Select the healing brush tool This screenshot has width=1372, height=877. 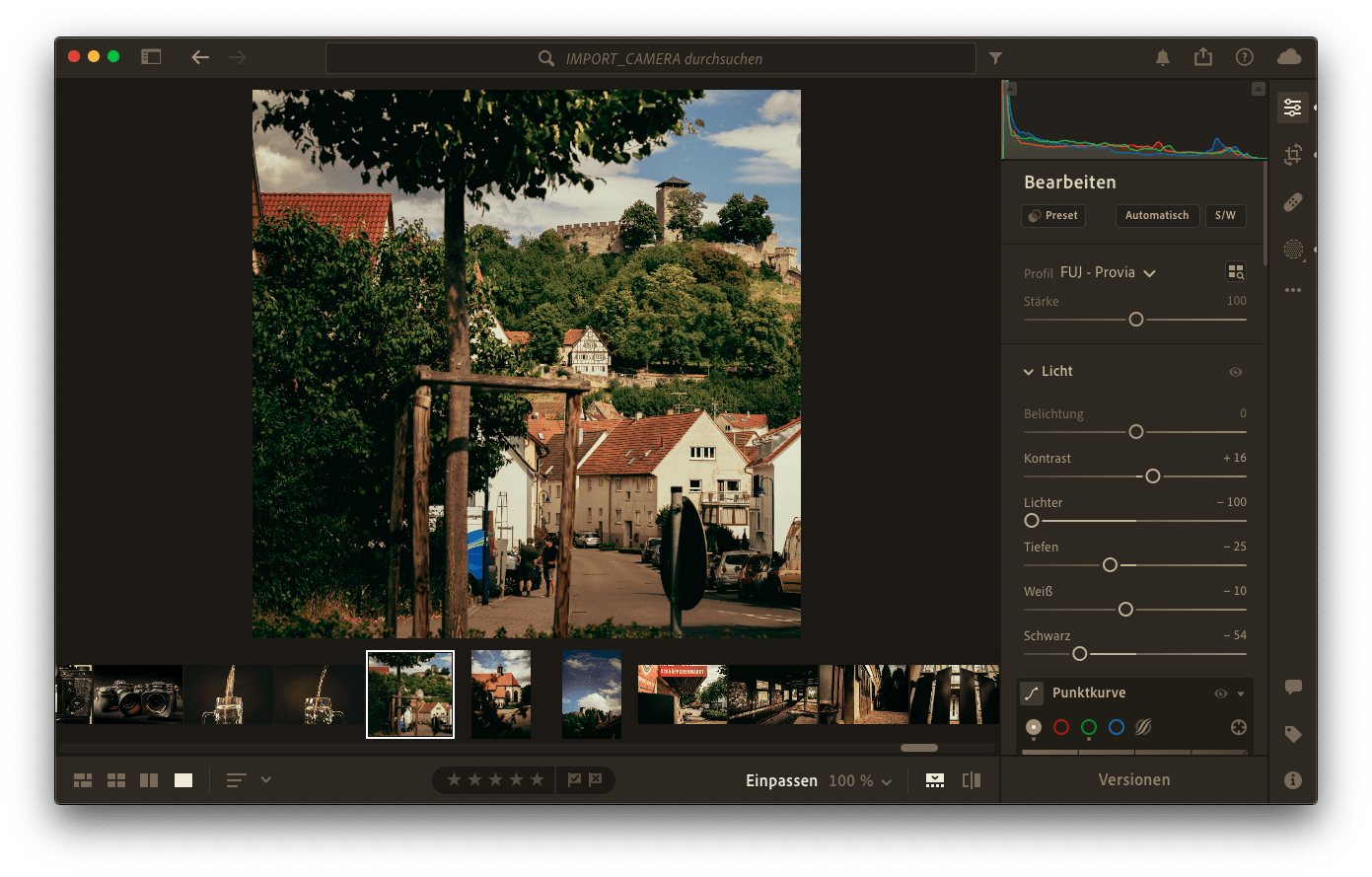(1292, 202)
